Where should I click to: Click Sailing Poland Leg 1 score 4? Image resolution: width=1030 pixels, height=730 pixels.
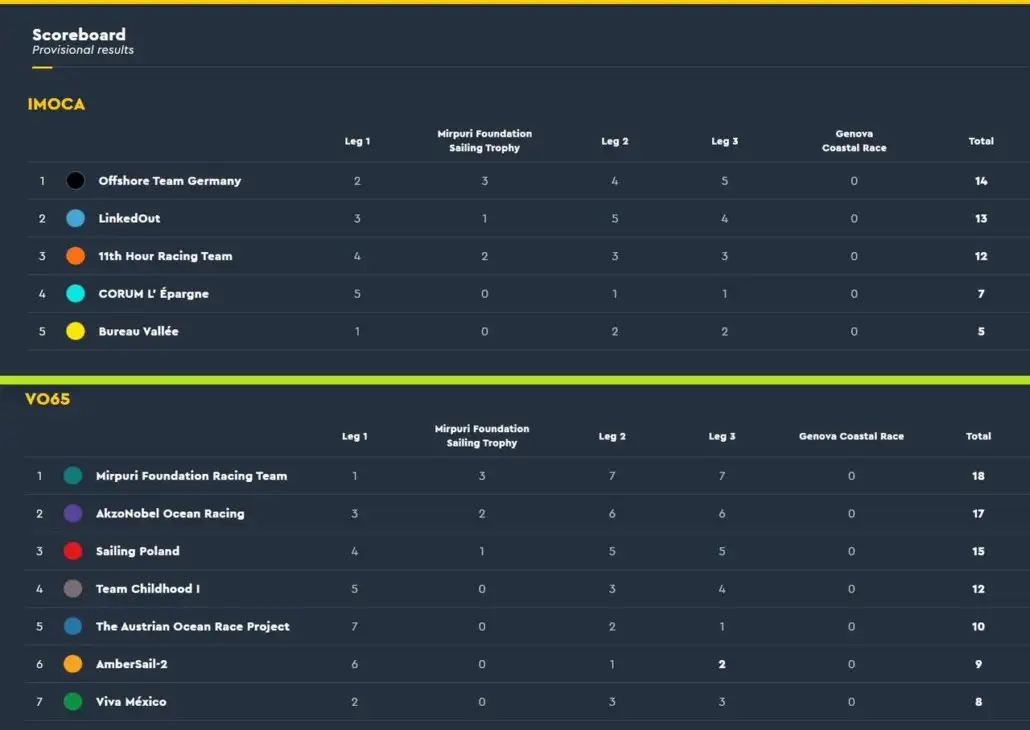tap(355, 551)
